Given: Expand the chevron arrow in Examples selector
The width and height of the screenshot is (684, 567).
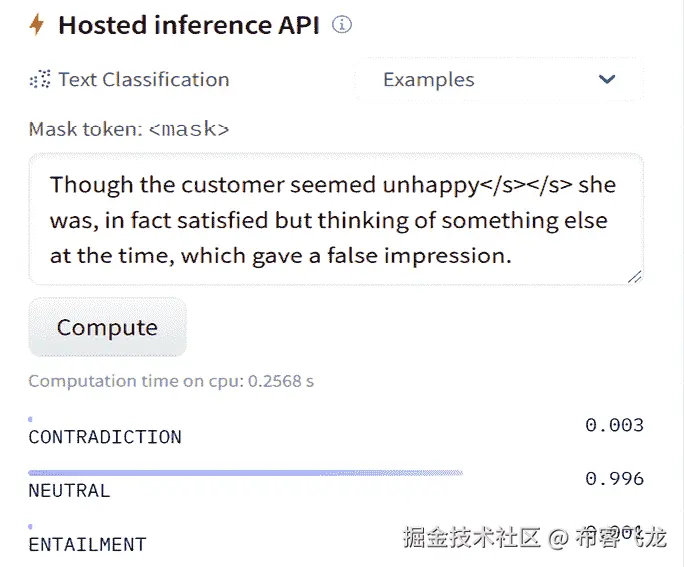Looking at the screenshot, I should pos(606,80).
